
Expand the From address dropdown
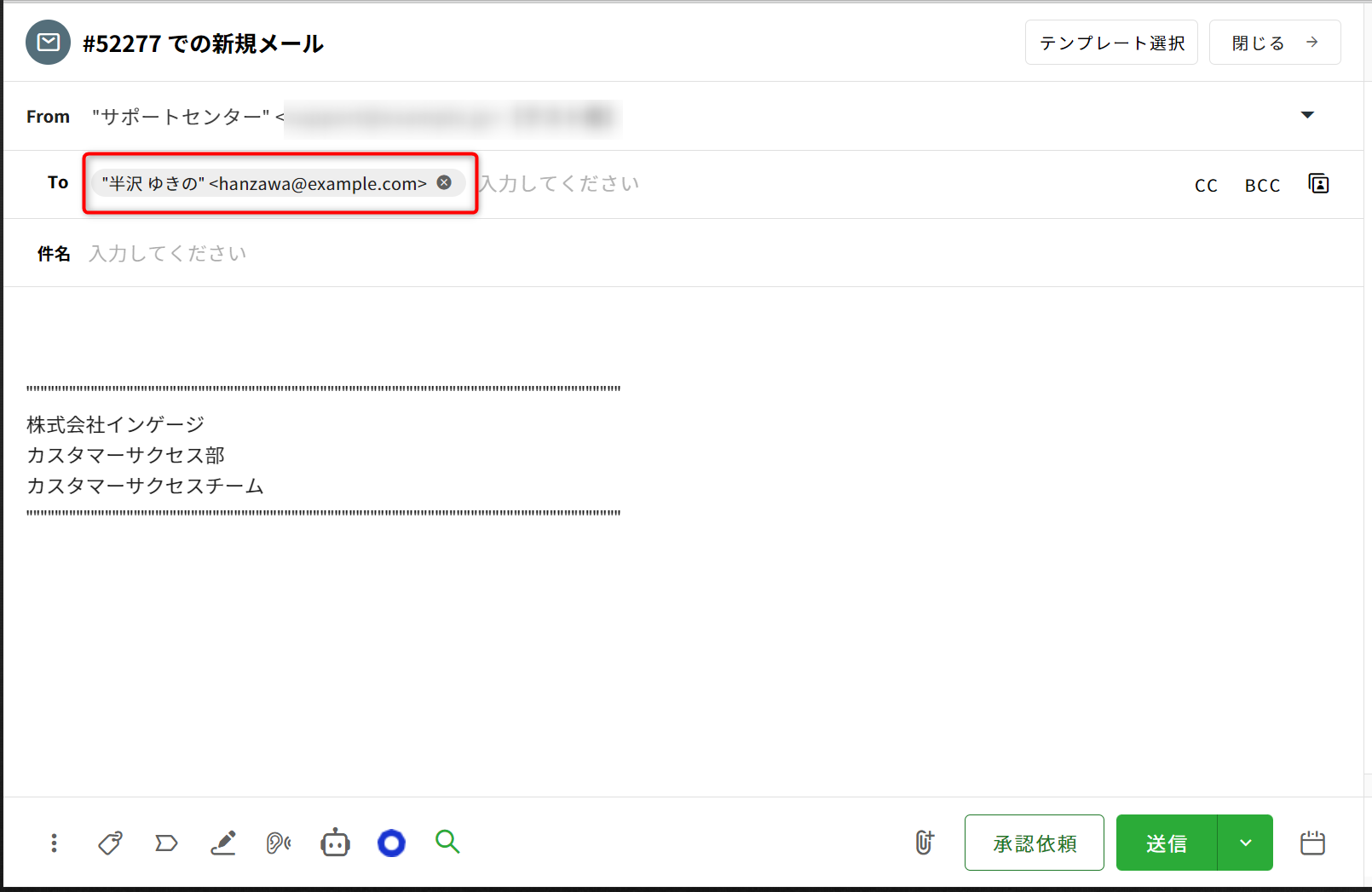point(1307,115)
